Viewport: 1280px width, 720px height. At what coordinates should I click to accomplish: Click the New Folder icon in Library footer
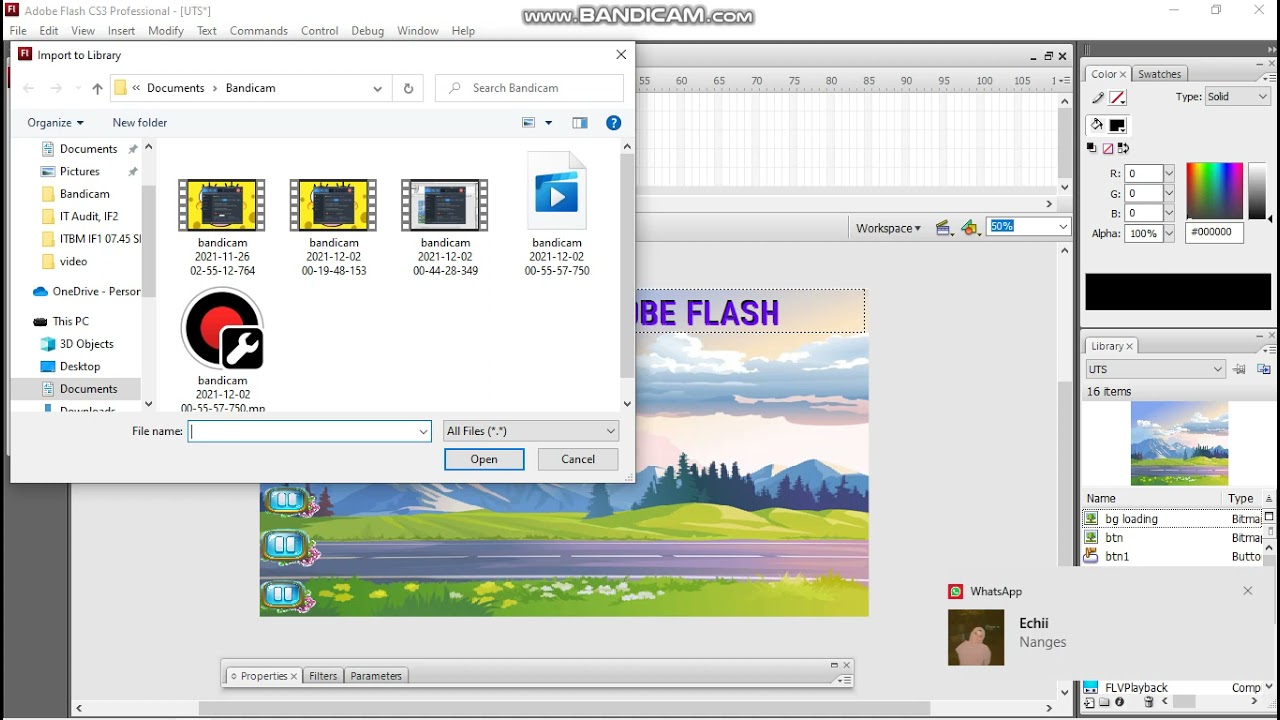pyautogui.click(x=1105, y=703)
